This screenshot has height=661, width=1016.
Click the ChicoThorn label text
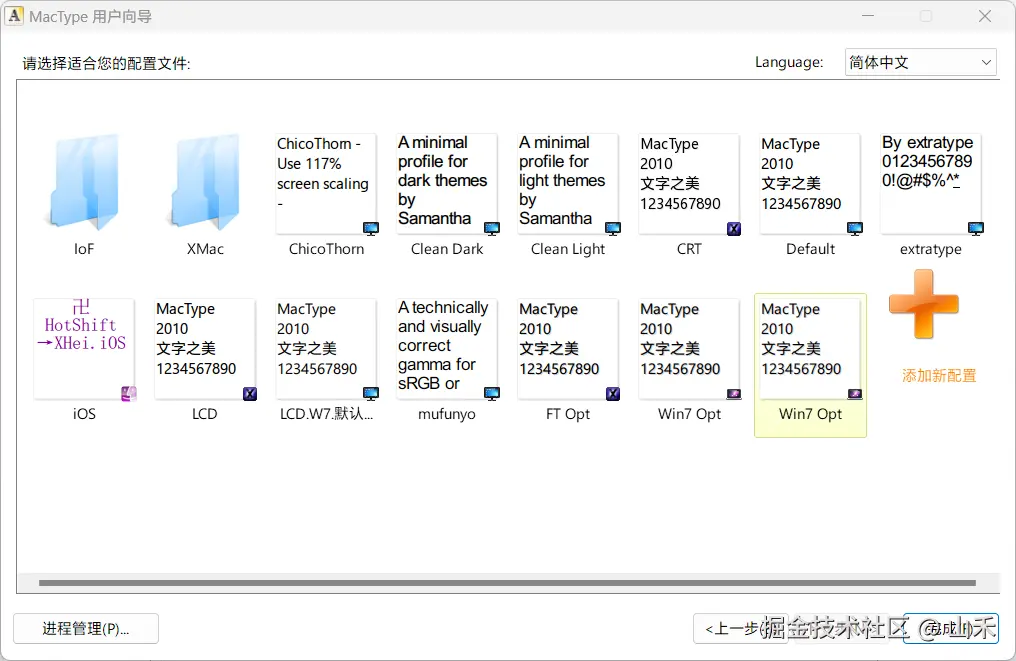[x=326, y=249]
